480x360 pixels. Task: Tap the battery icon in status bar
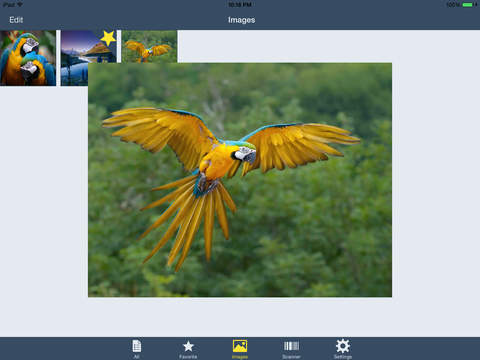[468, 5]
